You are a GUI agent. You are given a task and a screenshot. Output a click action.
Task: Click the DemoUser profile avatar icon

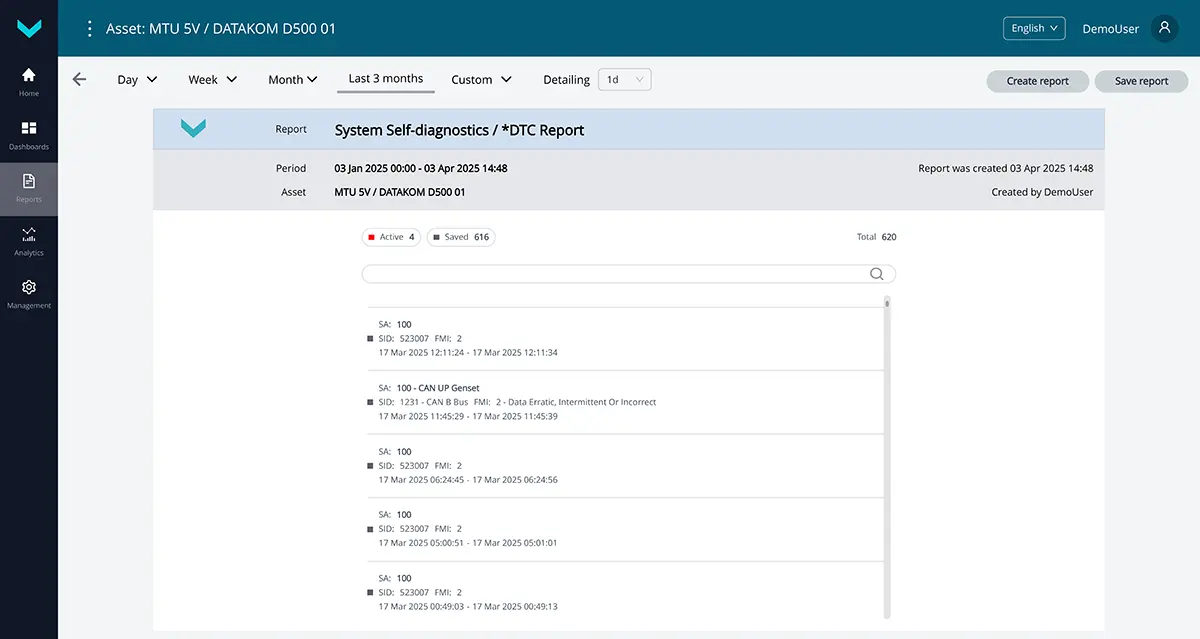point(1164,28)
